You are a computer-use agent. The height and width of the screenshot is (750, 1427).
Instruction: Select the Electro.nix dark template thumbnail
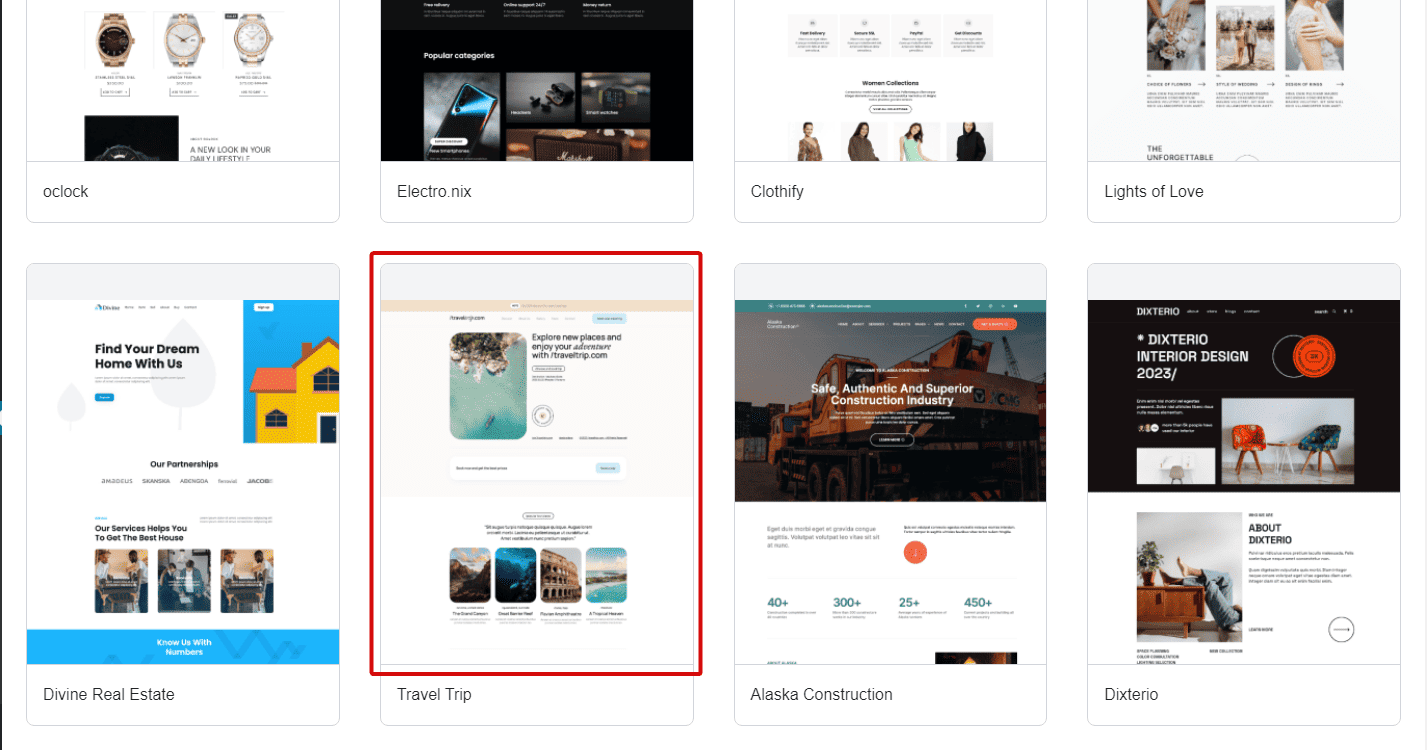(x=537, y=80)
